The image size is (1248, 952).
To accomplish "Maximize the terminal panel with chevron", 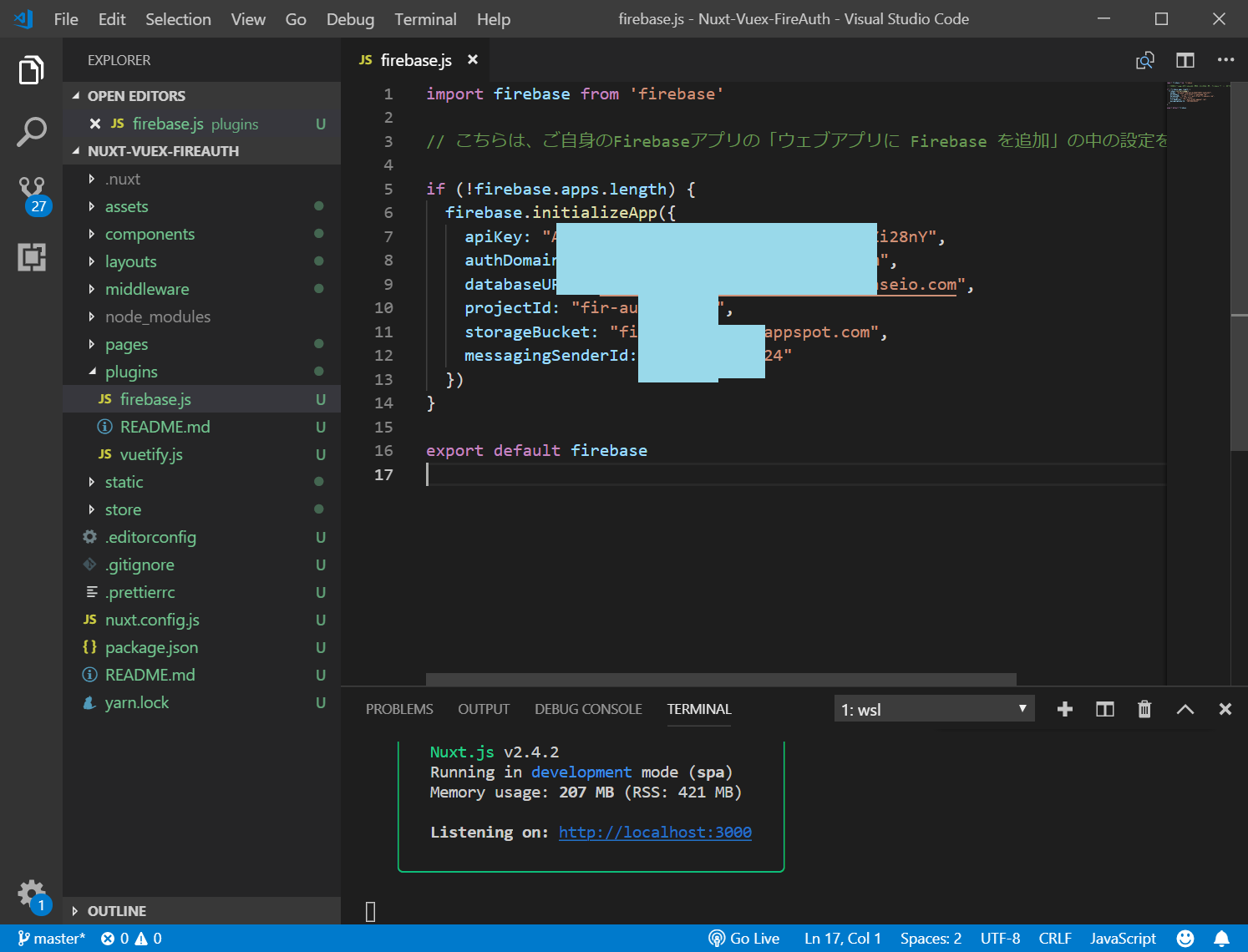I will click(1185, 709).
